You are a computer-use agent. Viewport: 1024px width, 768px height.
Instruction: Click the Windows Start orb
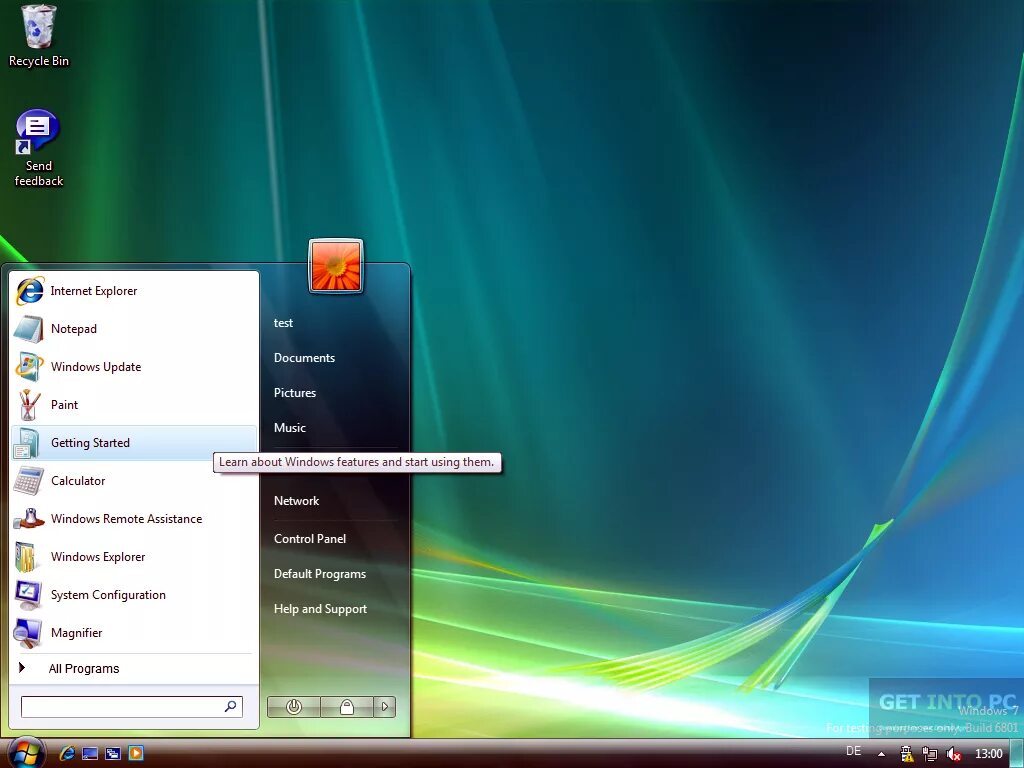(25, 753)
